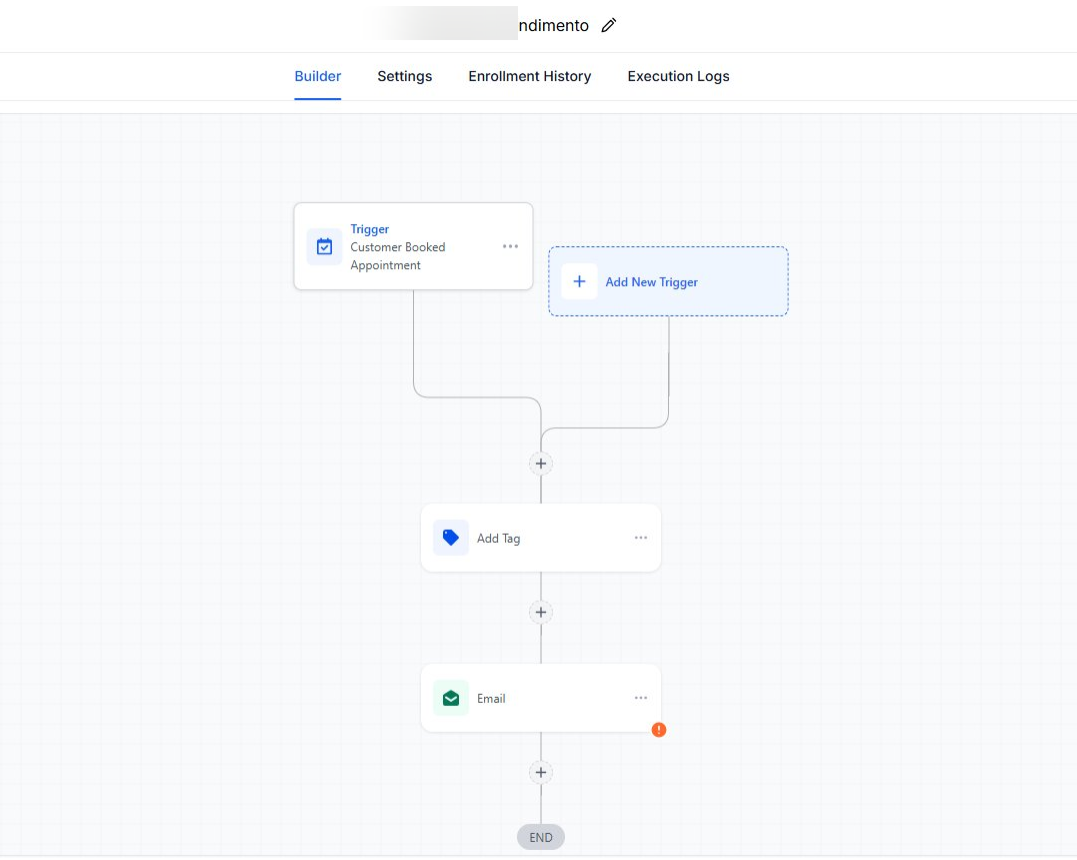
Task: Click the blue tag icon on Add Tag
Action: pos(451,538)
